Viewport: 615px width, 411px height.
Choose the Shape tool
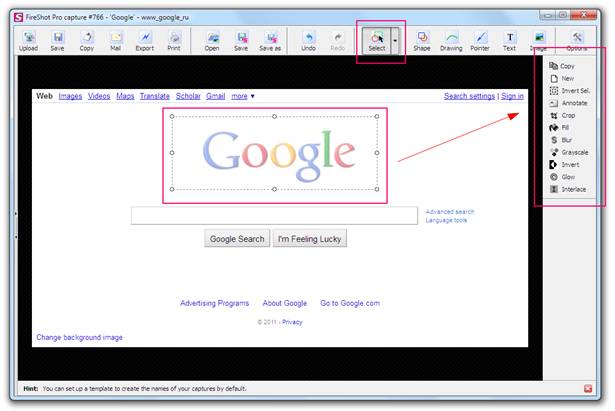click(422, 40)
